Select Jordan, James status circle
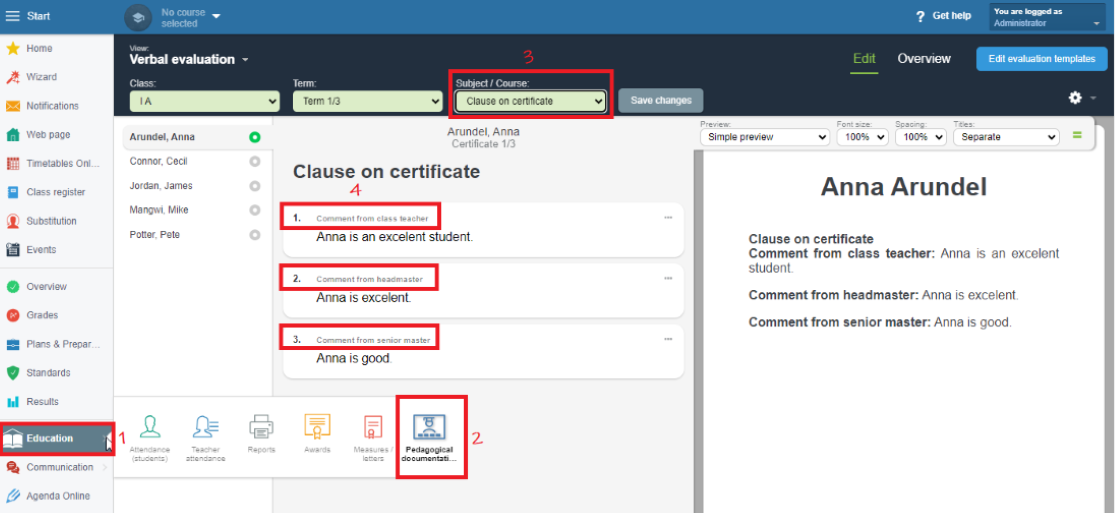This screenshot has width=1115, height=513. pyautogui.click(x=255, y=186)
